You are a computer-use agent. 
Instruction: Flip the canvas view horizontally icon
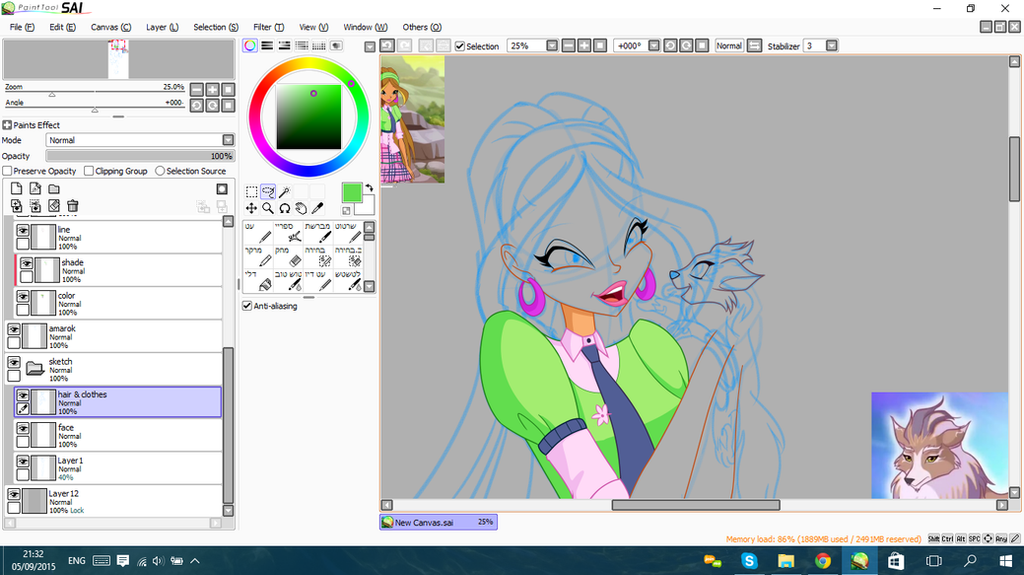click(x=754, y=46)
